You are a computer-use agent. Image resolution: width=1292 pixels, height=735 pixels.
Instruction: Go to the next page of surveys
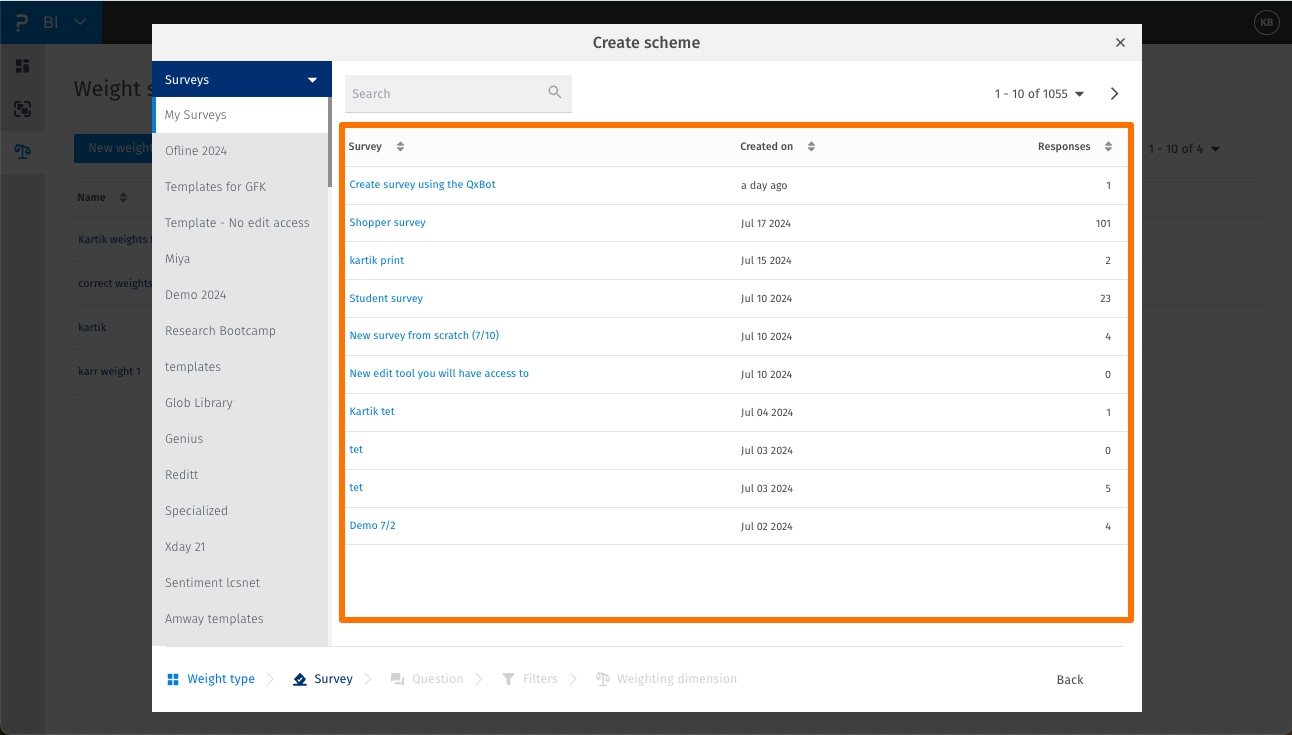1115,94
